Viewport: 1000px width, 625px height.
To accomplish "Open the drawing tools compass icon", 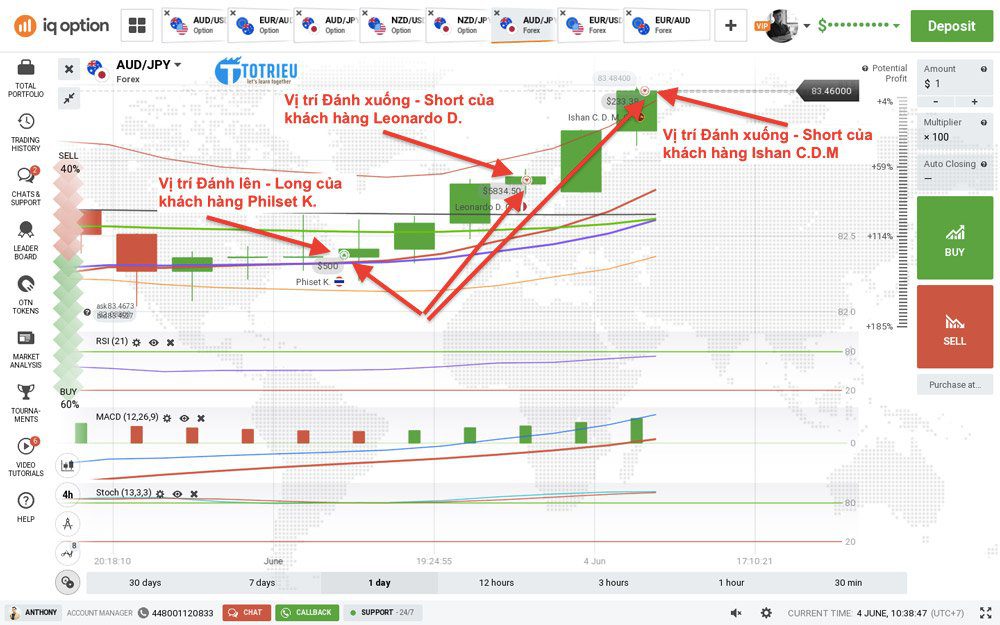I will tap(68, 524).
